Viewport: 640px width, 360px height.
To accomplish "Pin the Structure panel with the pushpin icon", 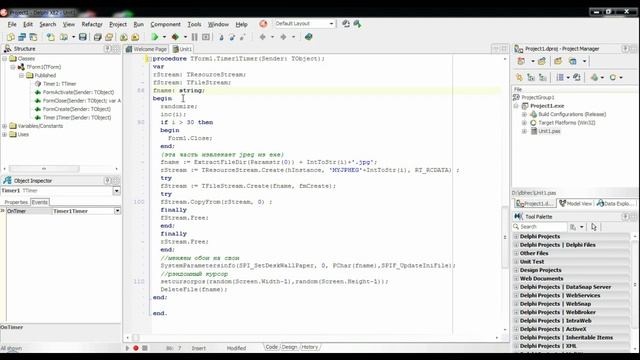I will pos(107,49).
